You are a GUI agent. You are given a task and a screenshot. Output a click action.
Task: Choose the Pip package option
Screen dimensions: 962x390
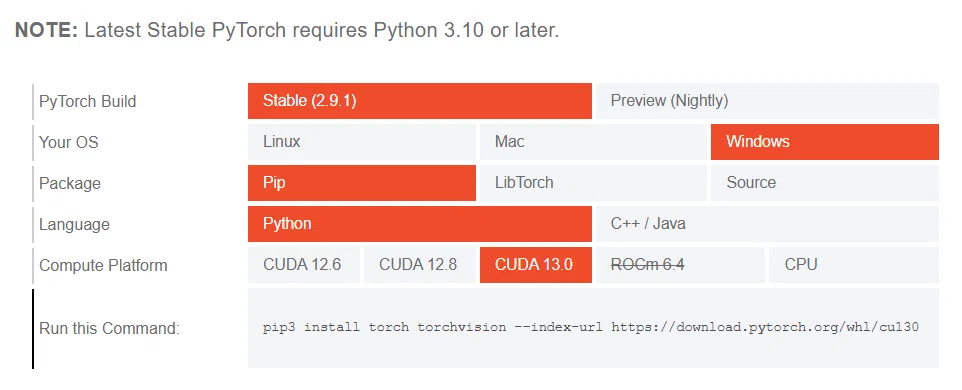click(x=362, y=183)
